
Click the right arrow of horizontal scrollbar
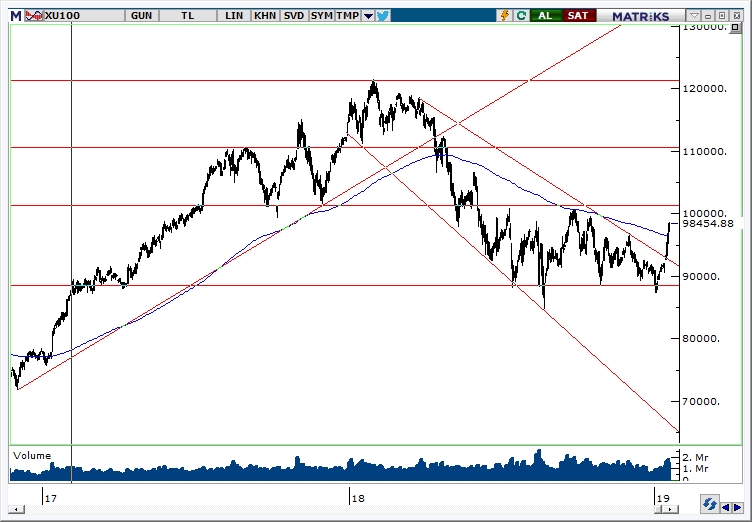coord(672,509)
